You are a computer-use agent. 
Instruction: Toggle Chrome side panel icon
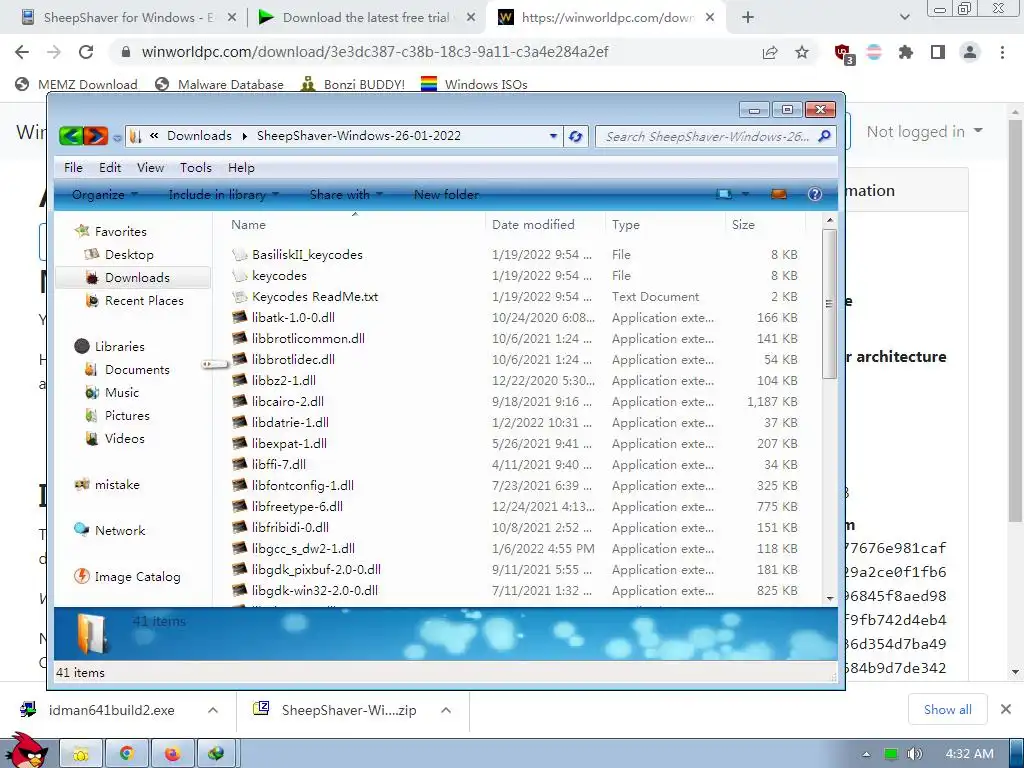pos(938,52)
